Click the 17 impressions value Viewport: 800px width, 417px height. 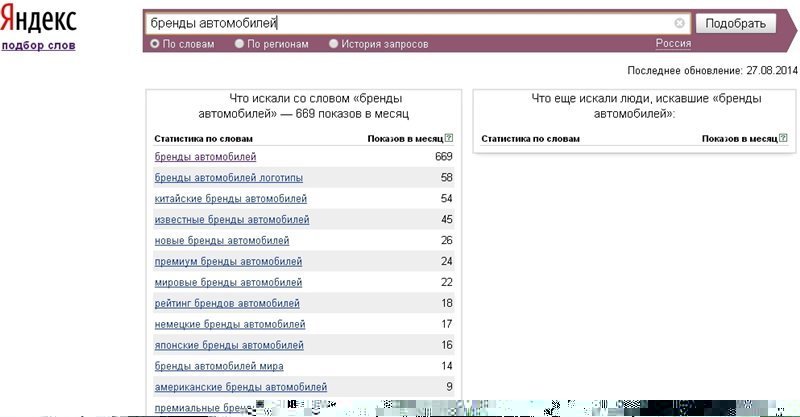coord(447,324)
